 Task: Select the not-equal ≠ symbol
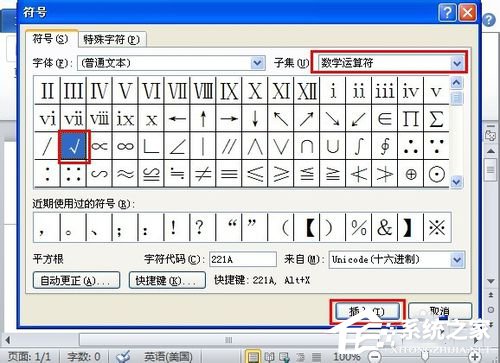(x=203, y=174)
